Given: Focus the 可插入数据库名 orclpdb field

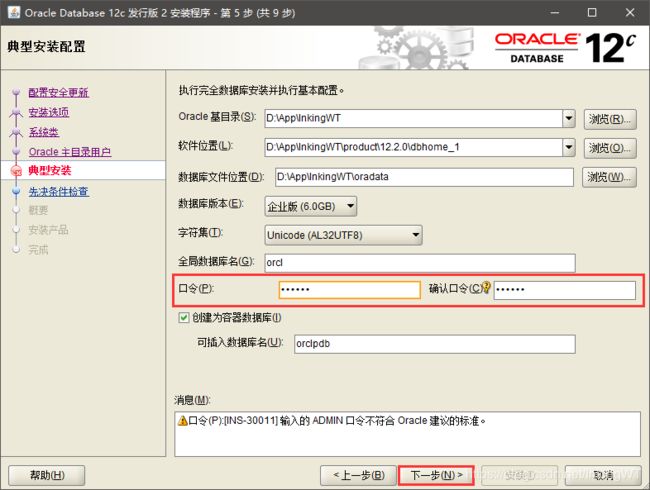Looking at the screenshot, I should 435,344.
